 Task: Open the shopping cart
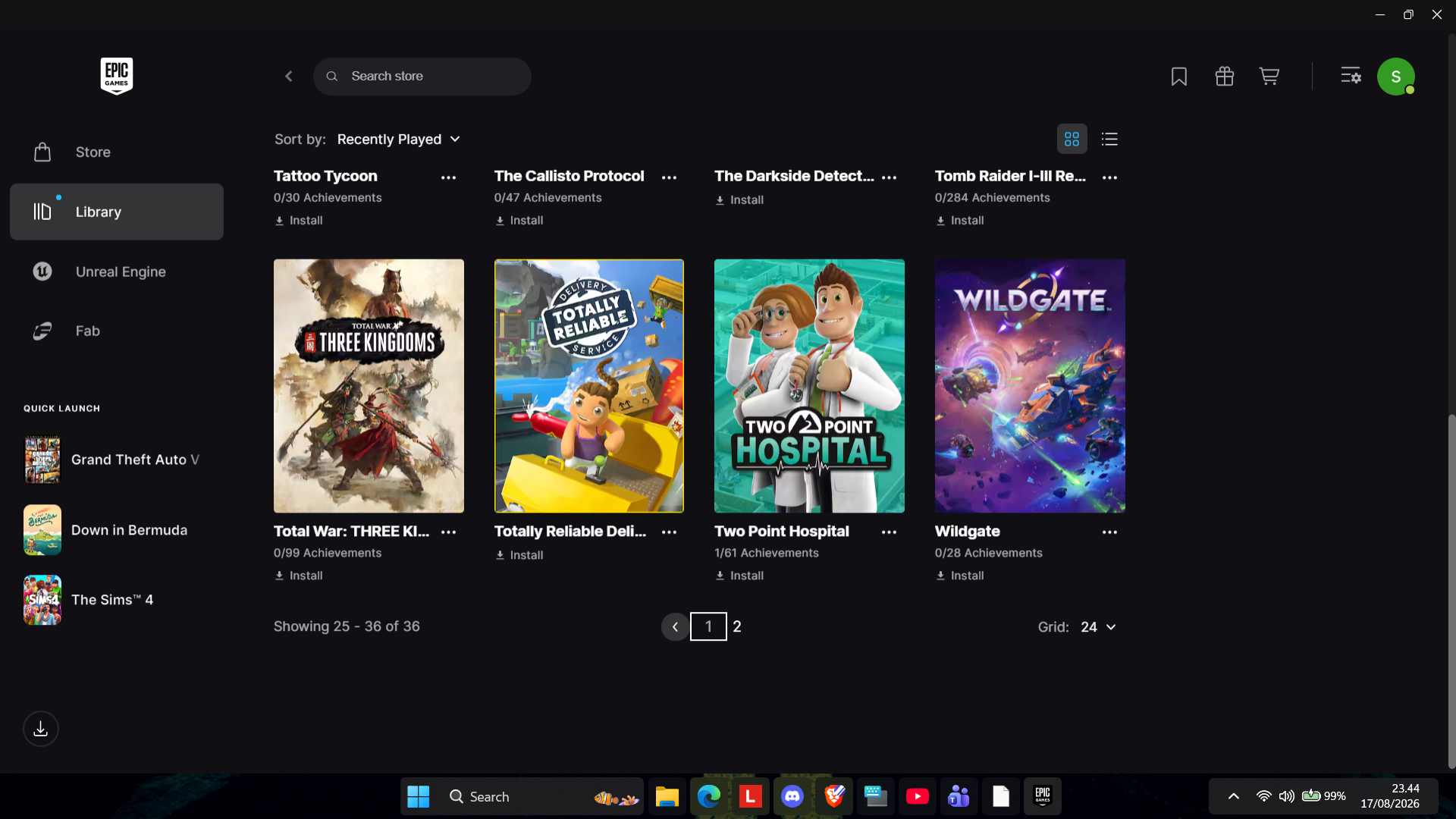tap(1269, 76)
